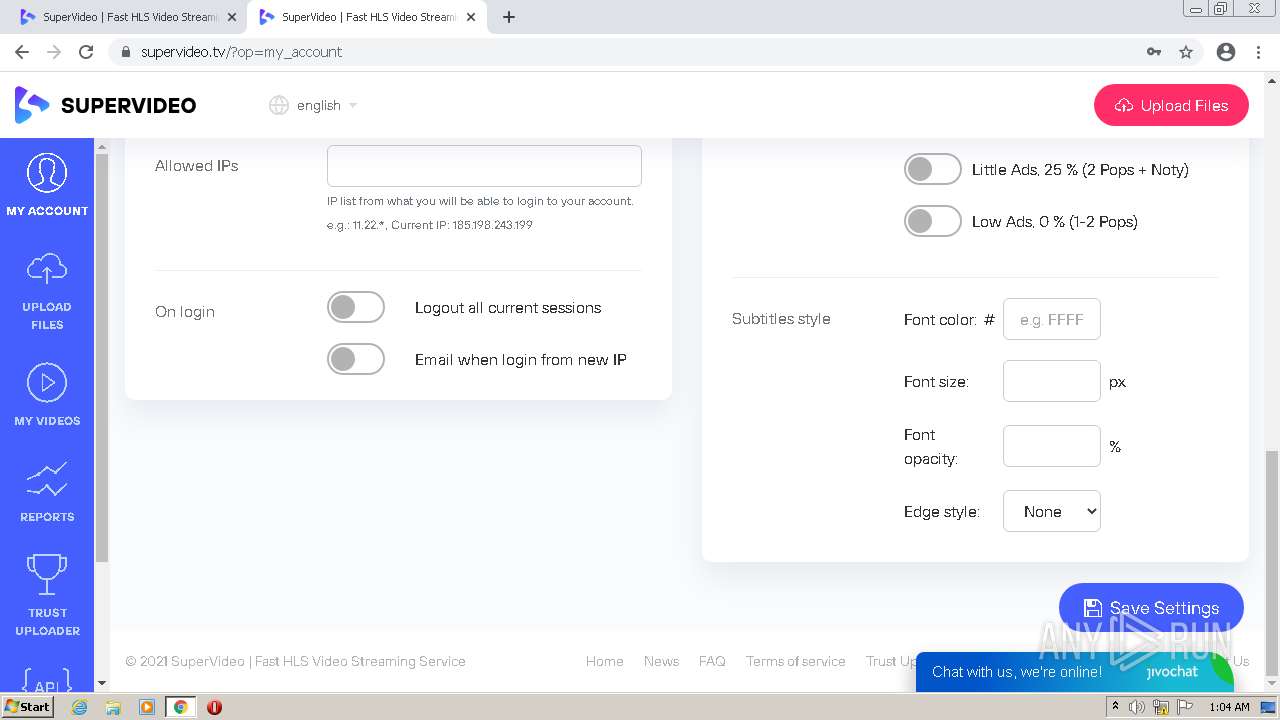Click Upload Files button
The width and height of the screenshot is (1280, 720).
(1171, 105)
